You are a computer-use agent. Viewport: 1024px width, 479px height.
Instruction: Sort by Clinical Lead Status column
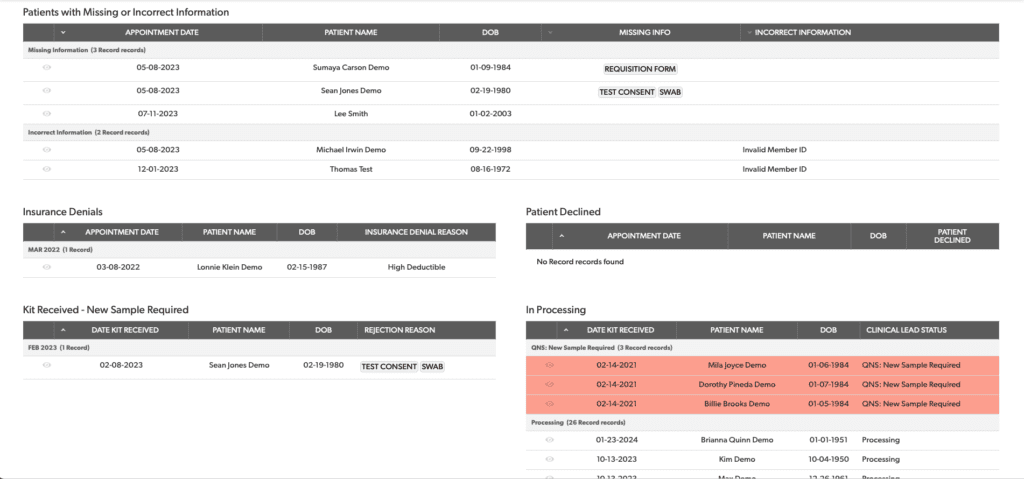[x=906, y=330]
